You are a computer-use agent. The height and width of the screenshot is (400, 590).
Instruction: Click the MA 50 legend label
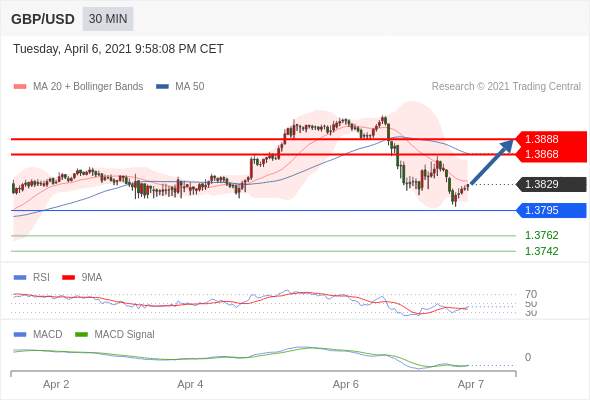click(x=190, y=87)
